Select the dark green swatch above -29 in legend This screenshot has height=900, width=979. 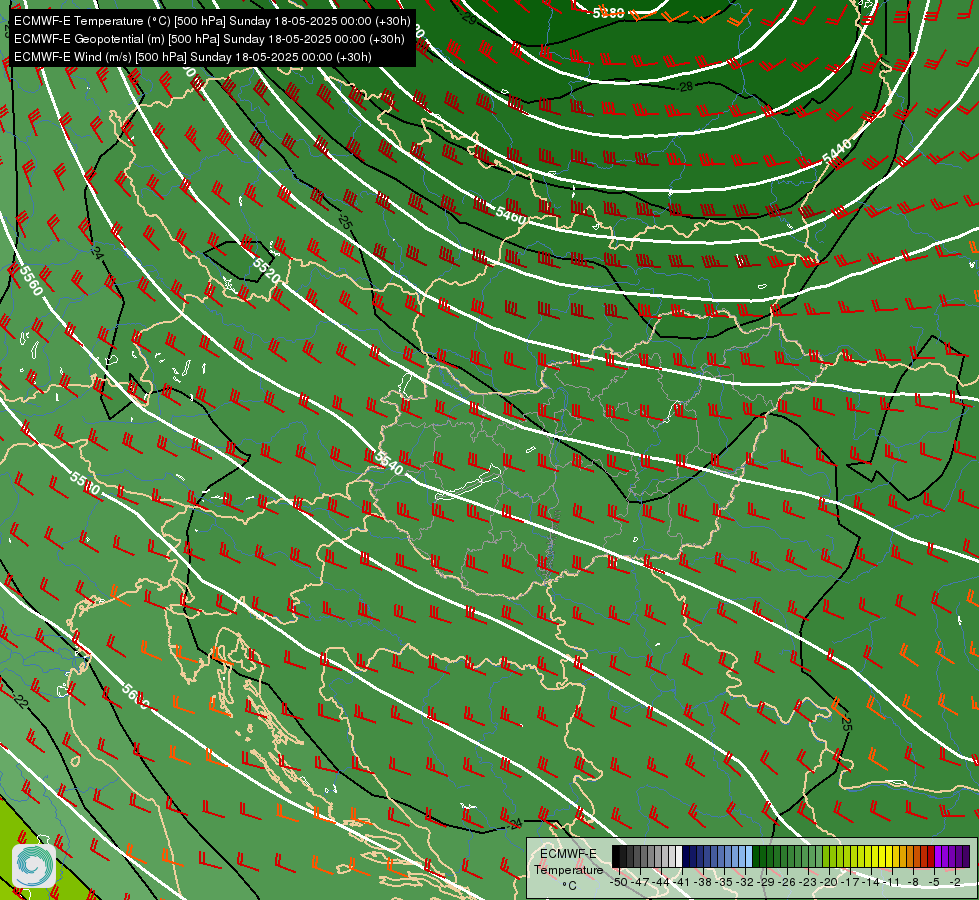coord(763,856)
